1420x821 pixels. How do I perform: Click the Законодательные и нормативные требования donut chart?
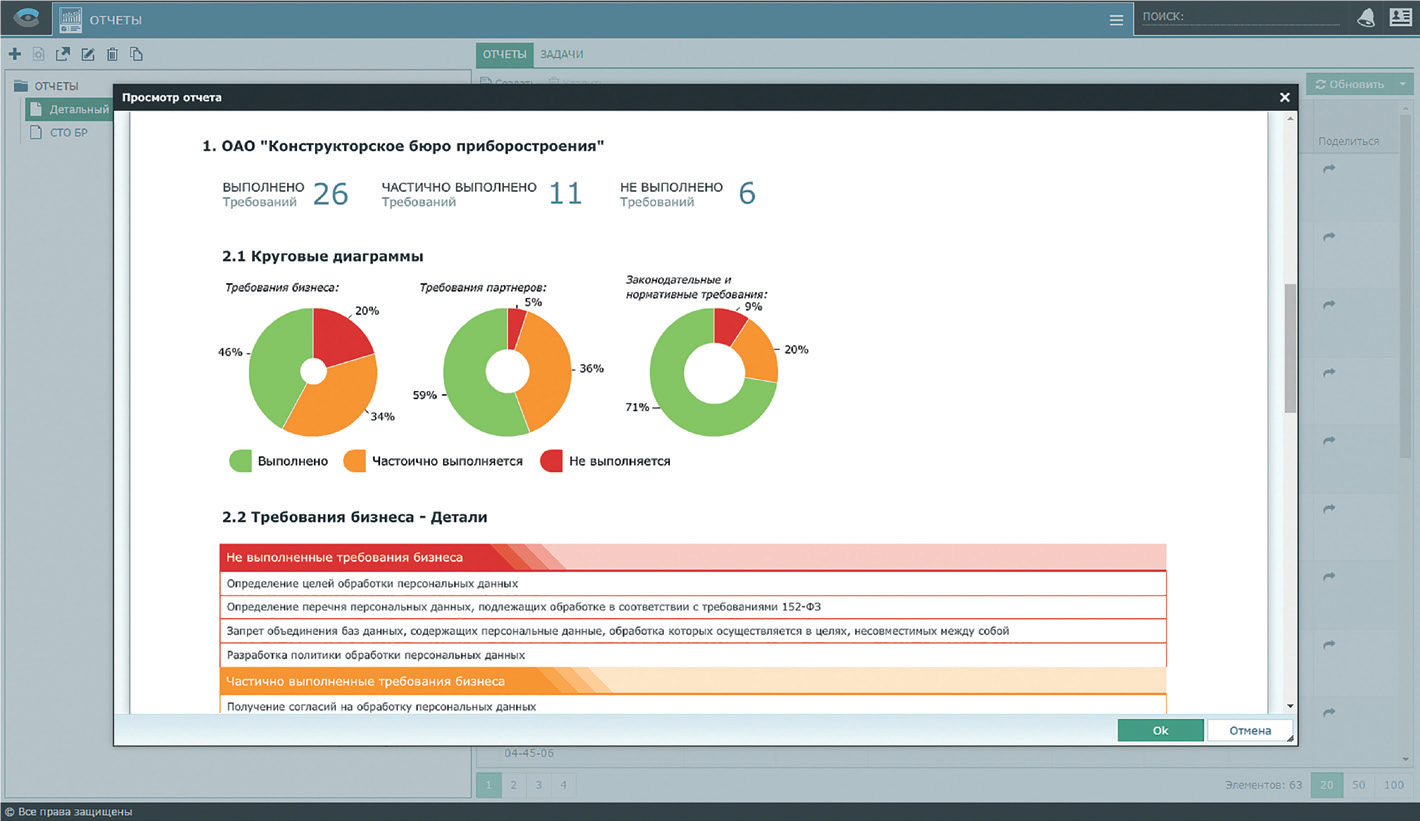[x=714, y=373]
